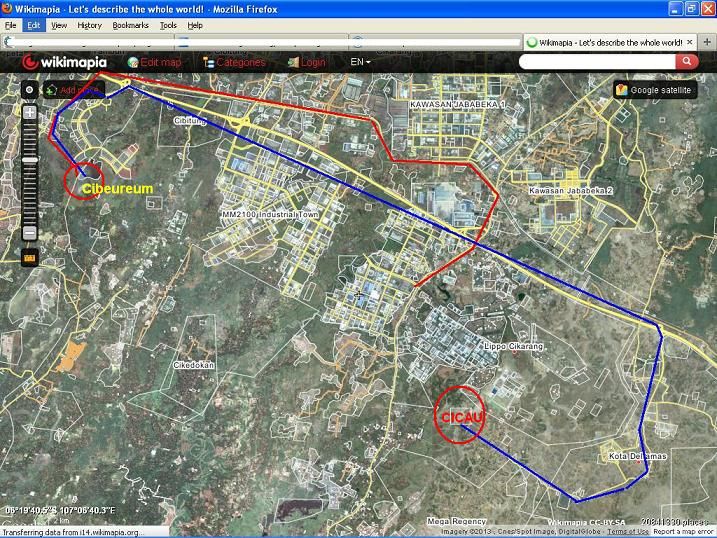This screenshot has width=717, height=538.
Task: Open the History menu
Action: click(x=89, y=25)
